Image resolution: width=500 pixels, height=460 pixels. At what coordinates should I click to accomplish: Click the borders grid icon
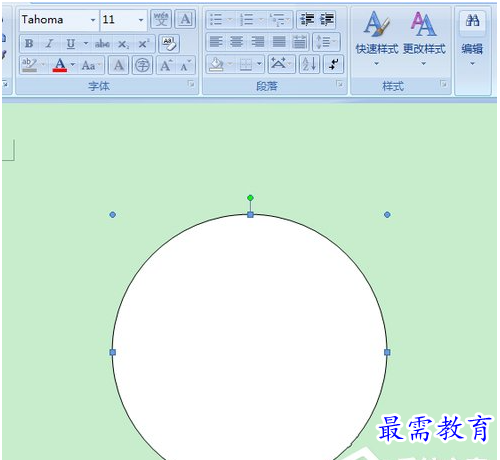(246, 64)
